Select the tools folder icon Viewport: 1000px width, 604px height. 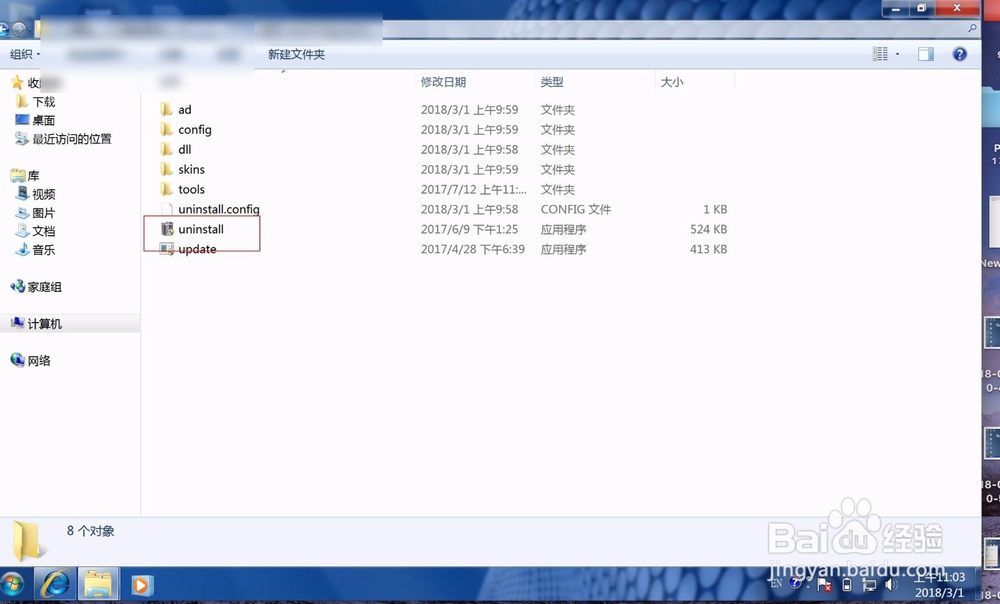point(166,189)
